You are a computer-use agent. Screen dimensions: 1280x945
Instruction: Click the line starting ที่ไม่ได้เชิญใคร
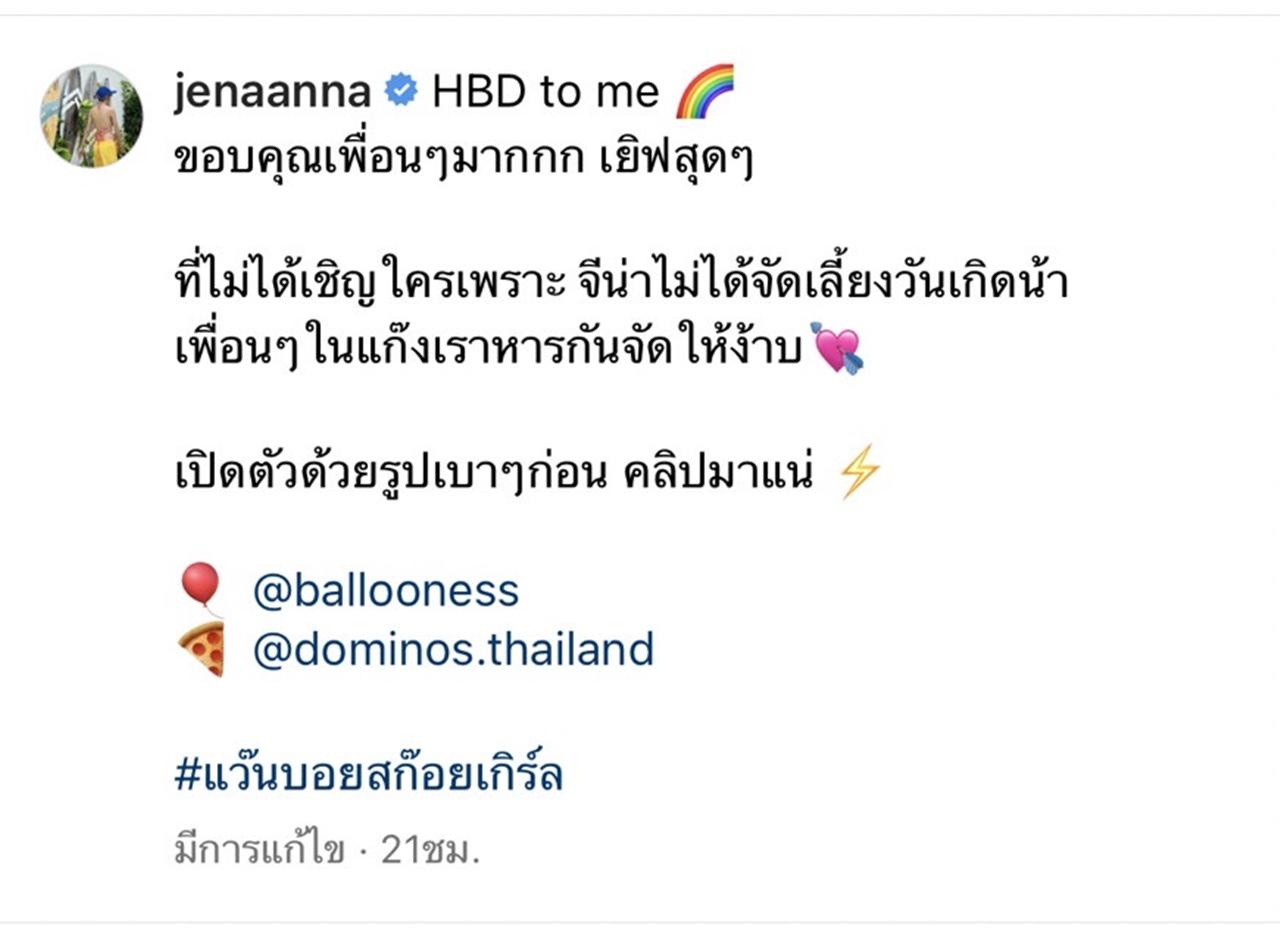click(x=621, y=283)
